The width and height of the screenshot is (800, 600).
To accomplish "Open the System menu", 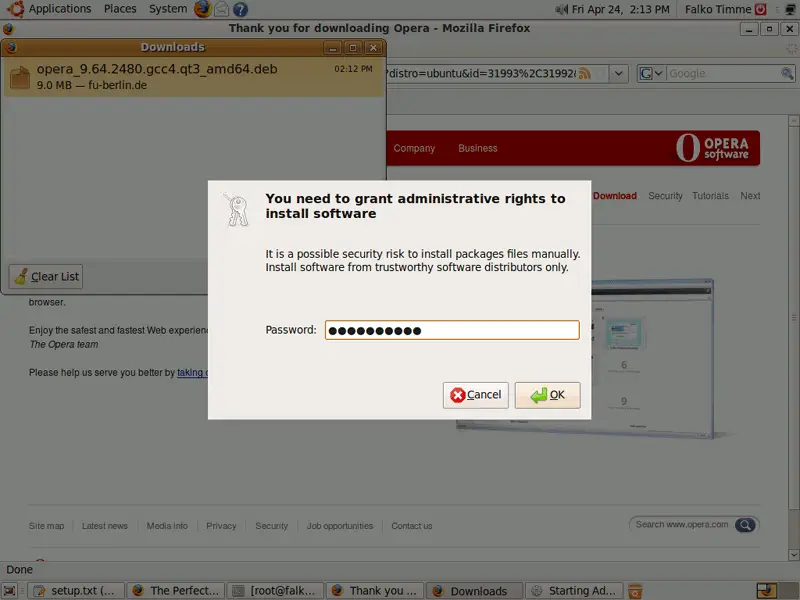I will pos(168,9).
